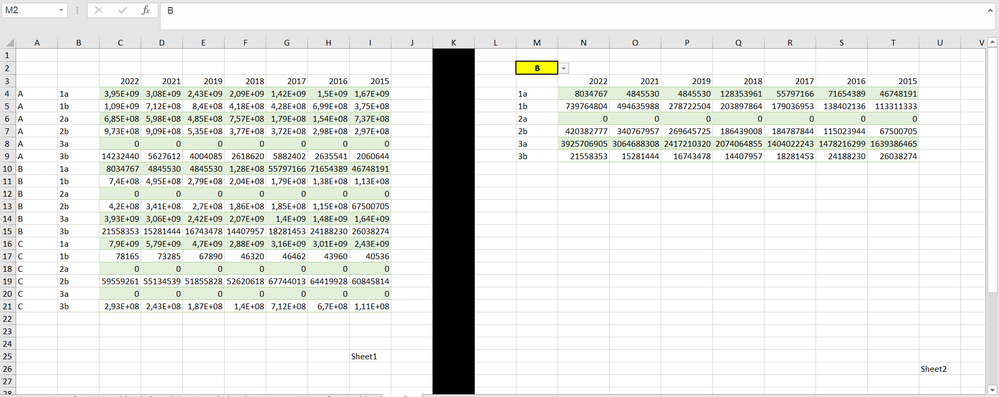The image size is (999, 397).
Task: Open the Insert Function fx dialog
Action: 145,11
